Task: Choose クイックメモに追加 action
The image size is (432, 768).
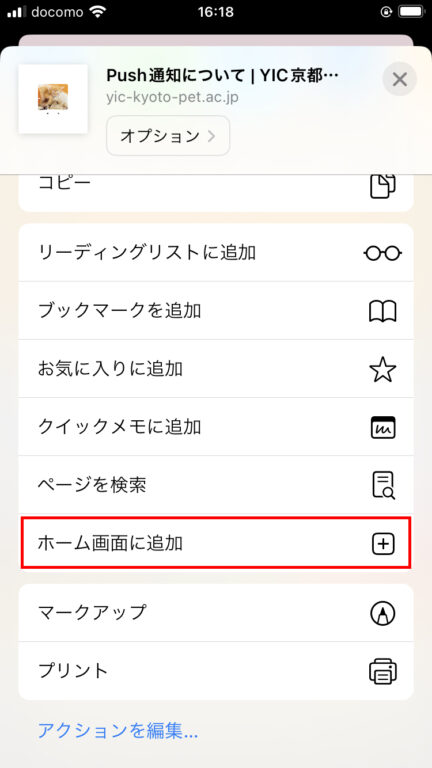Action: 216,427
